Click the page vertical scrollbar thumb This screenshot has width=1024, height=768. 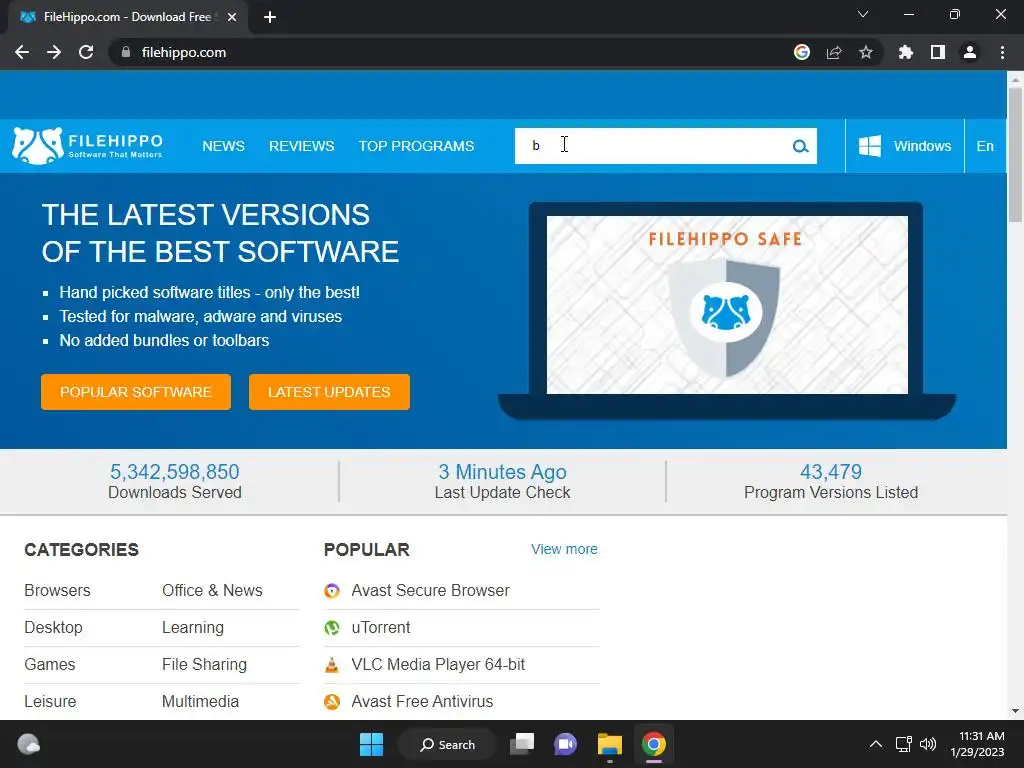click(1015, 155)
